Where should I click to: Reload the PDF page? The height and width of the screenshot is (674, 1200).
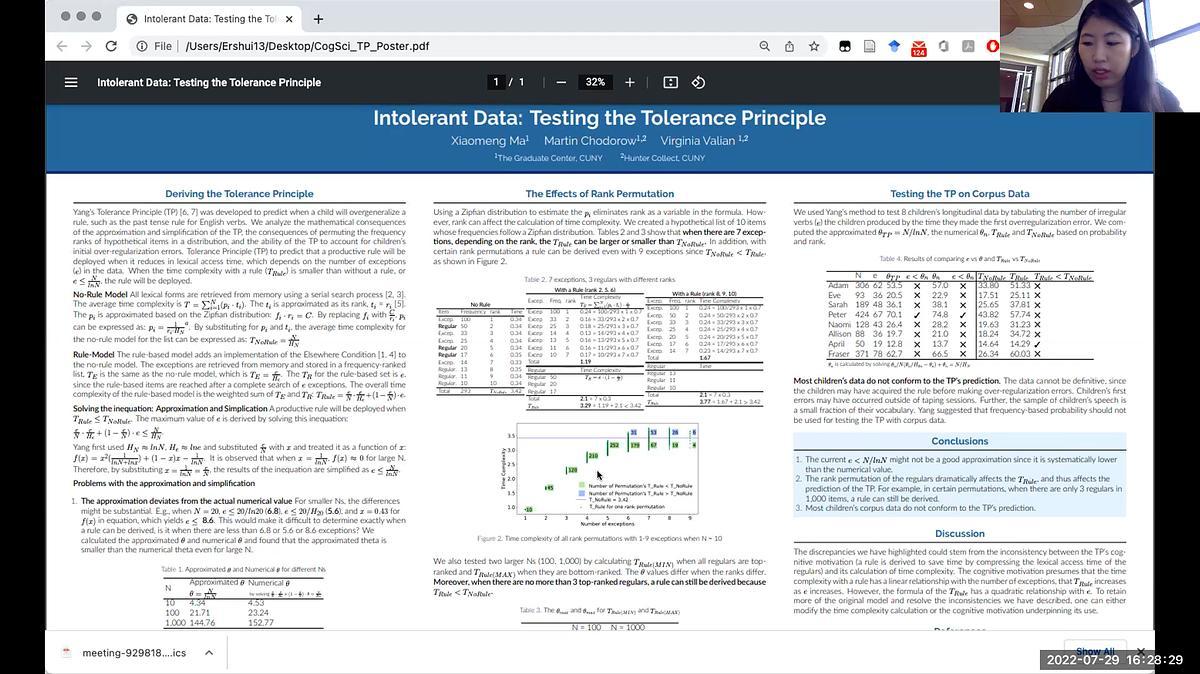tap(111, 46)
